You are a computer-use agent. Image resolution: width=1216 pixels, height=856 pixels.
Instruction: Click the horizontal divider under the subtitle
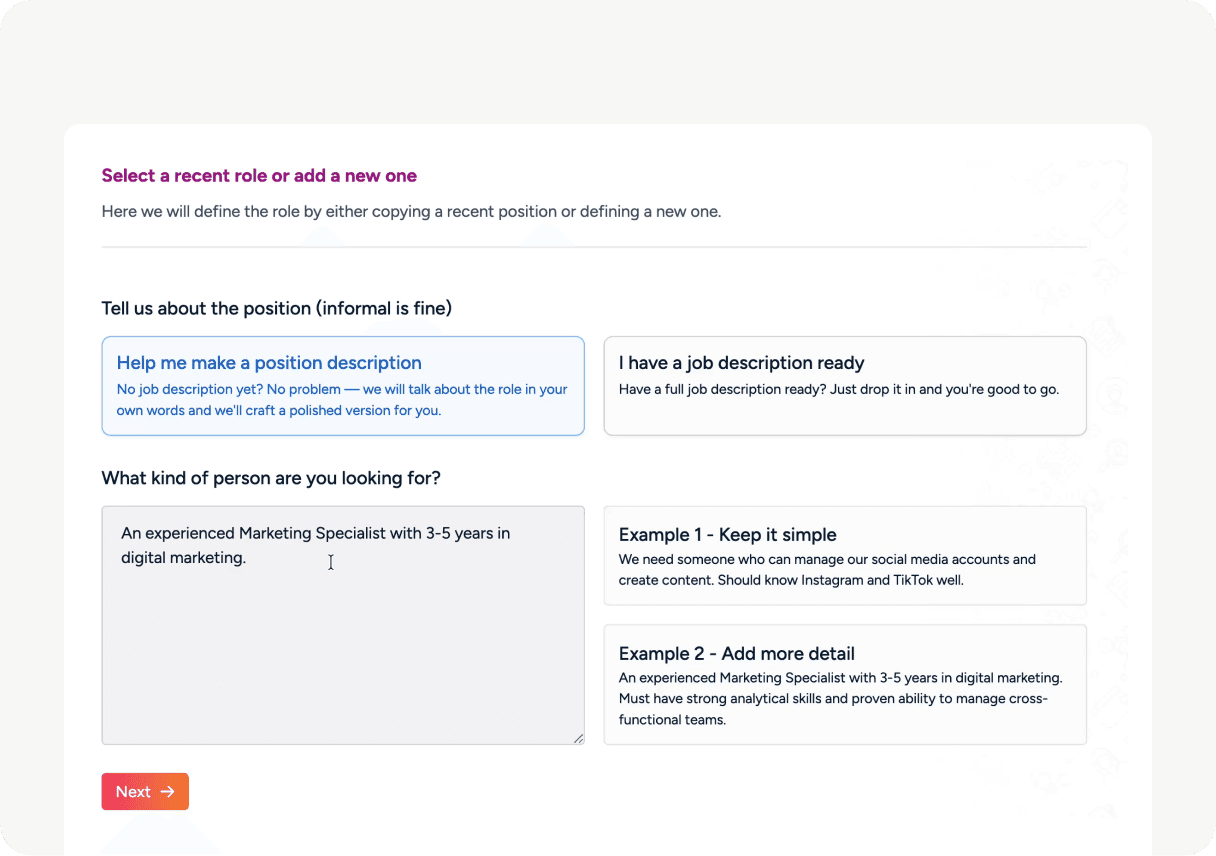[x=593, y=247]
